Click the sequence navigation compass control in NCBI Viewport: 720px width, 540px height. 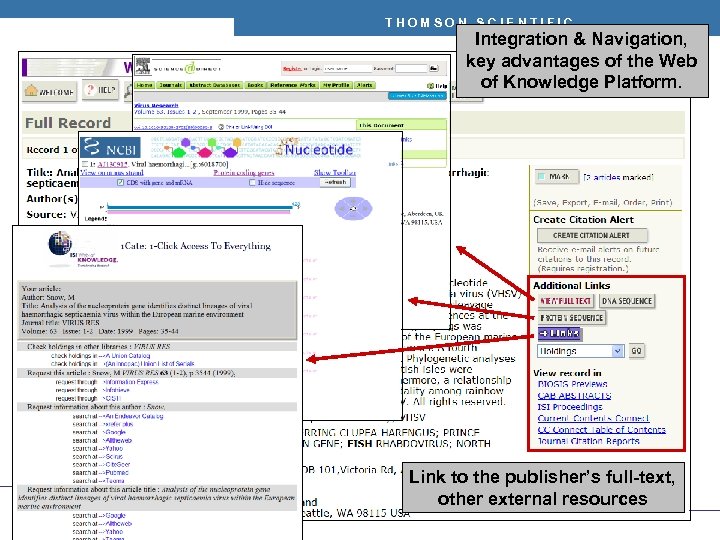click(353, 208)
